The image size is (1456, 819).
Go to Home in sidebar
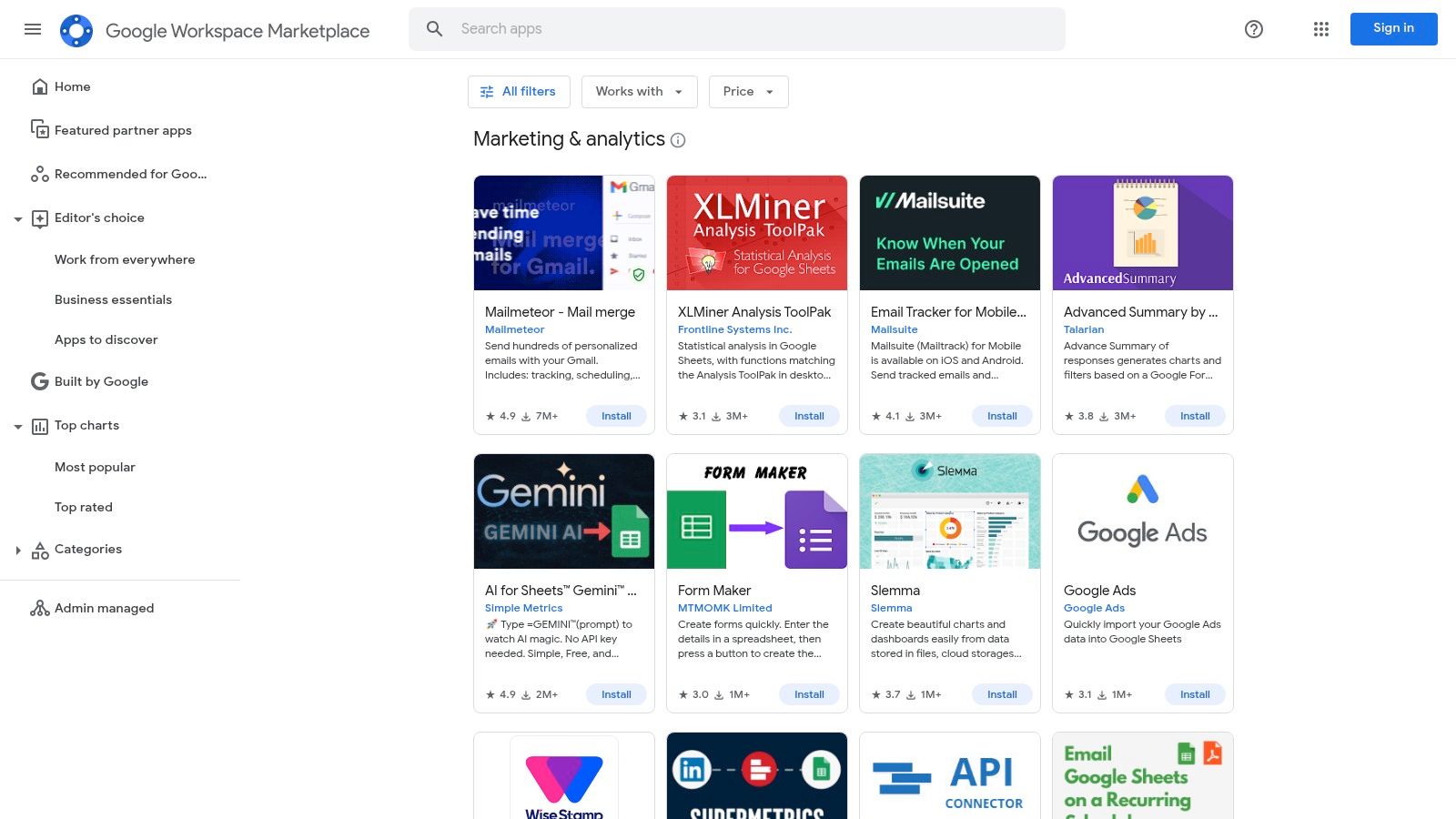point(72,86)
